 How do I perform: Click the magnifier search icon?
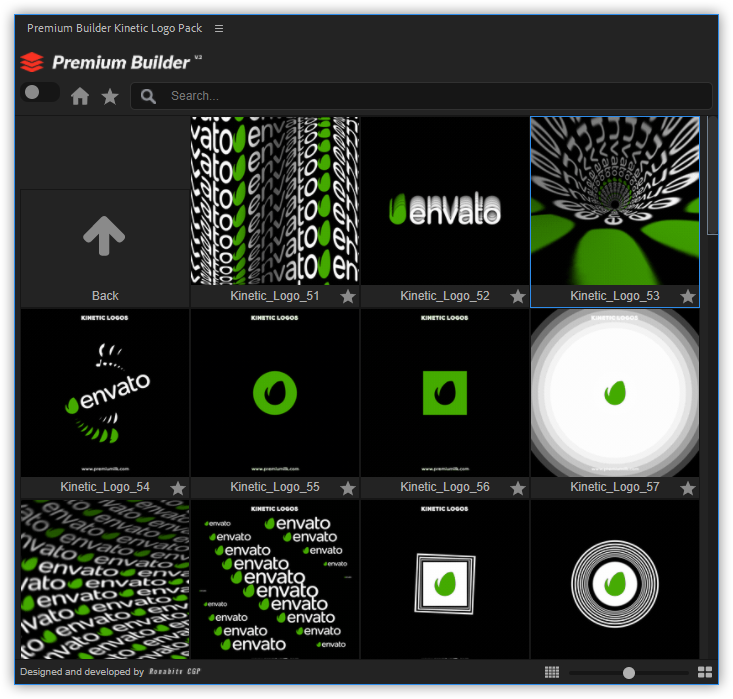[x=148, y=96]
